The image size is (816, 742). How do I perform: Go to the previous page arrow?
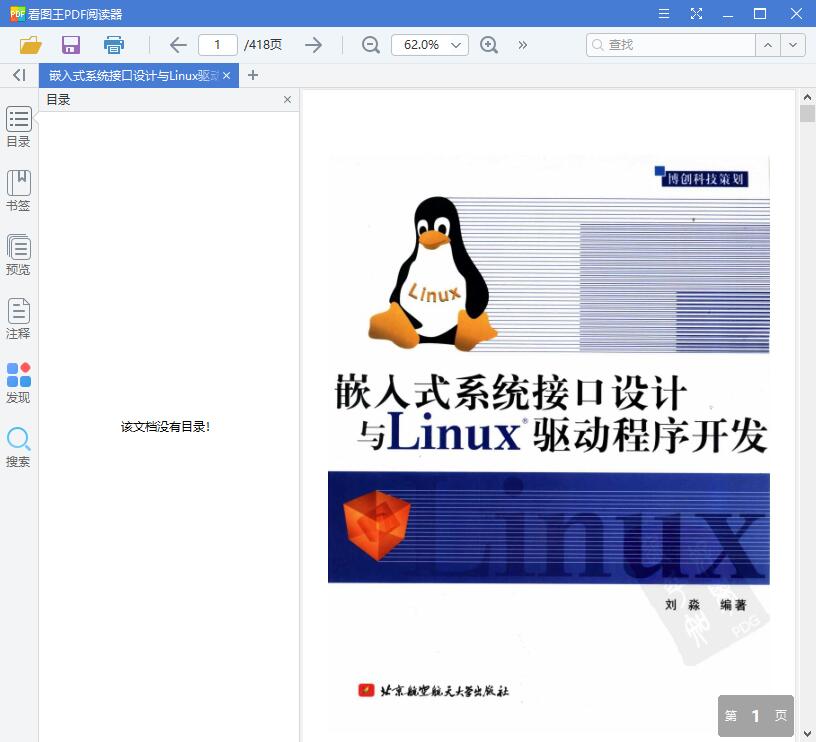[x=178, y=45]
